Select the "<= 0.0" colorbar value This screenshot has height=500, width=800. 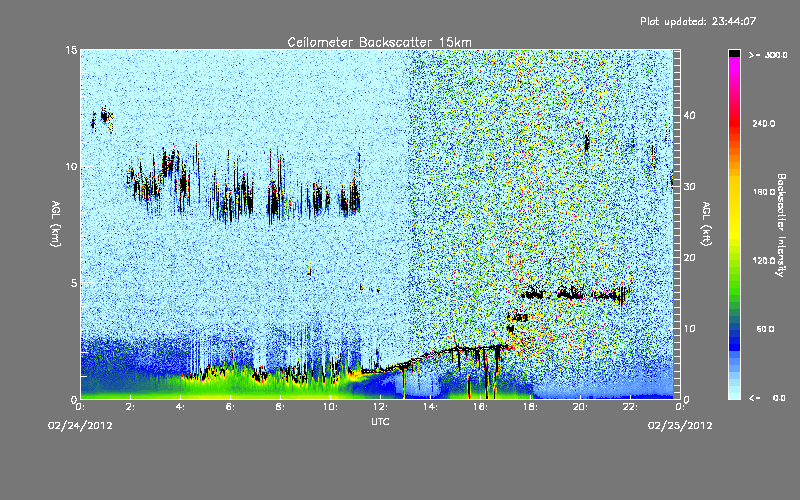(x=768, y=398)
